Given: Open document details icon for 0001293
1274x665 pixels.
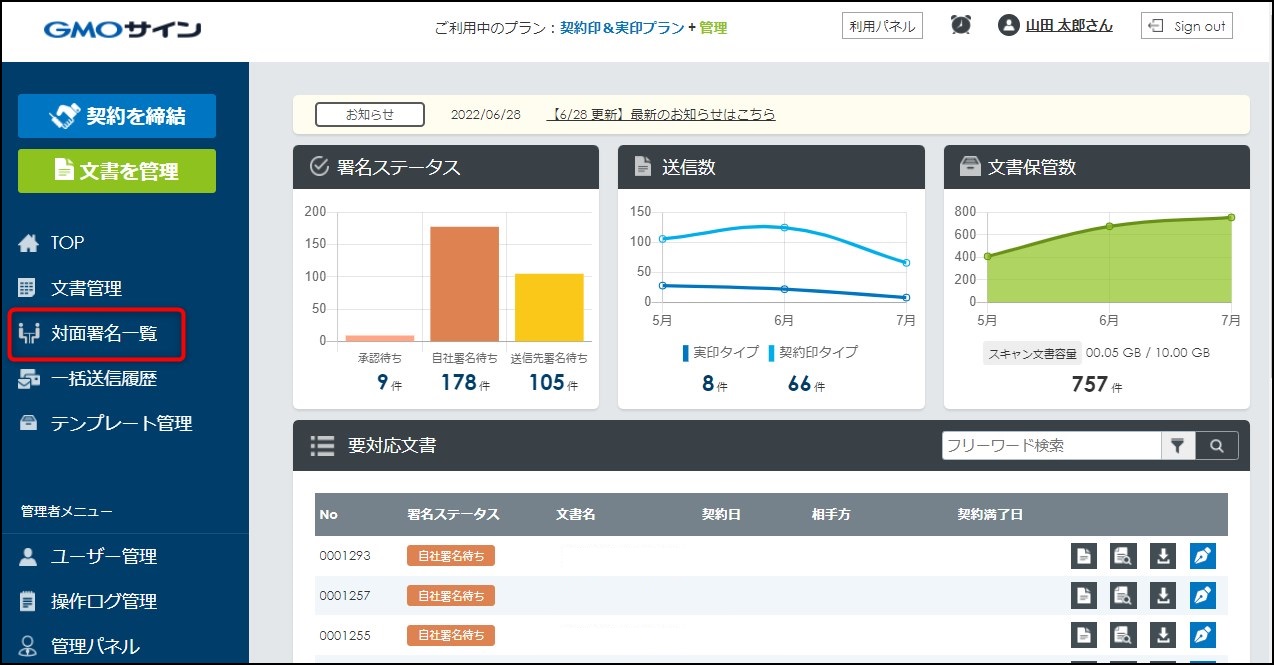Looking at the screenshot, I should point(1083,556).
